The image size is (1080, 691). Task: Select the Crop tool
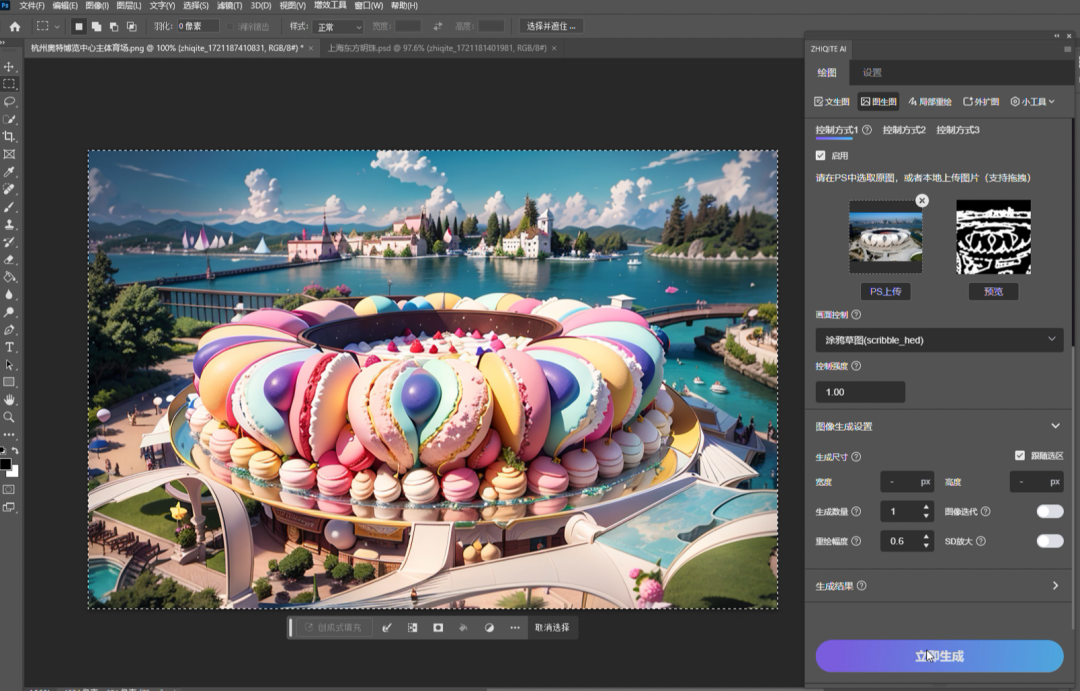tap(9, 137)
